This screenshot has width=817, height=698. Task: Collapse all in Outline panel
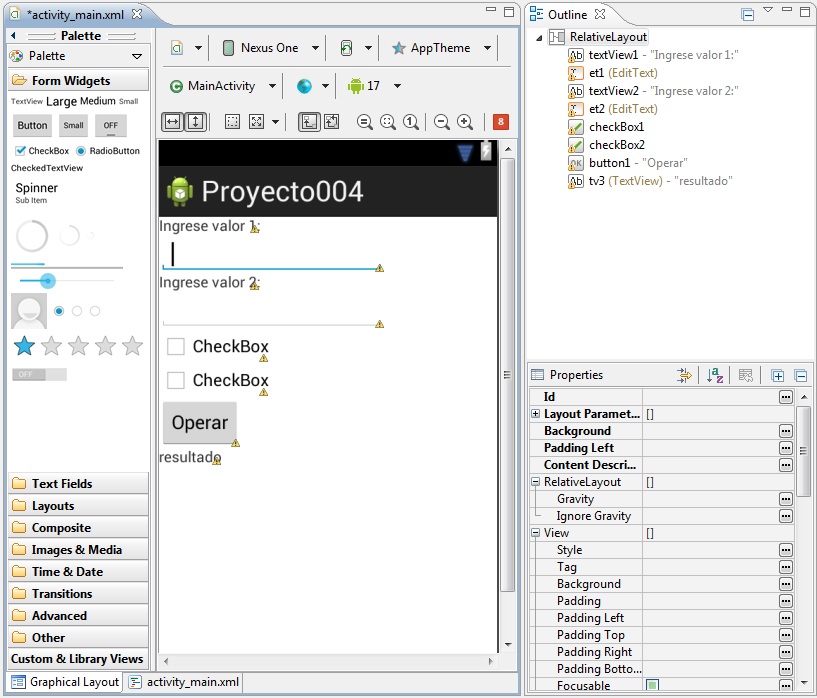click(x=748, y=15)
